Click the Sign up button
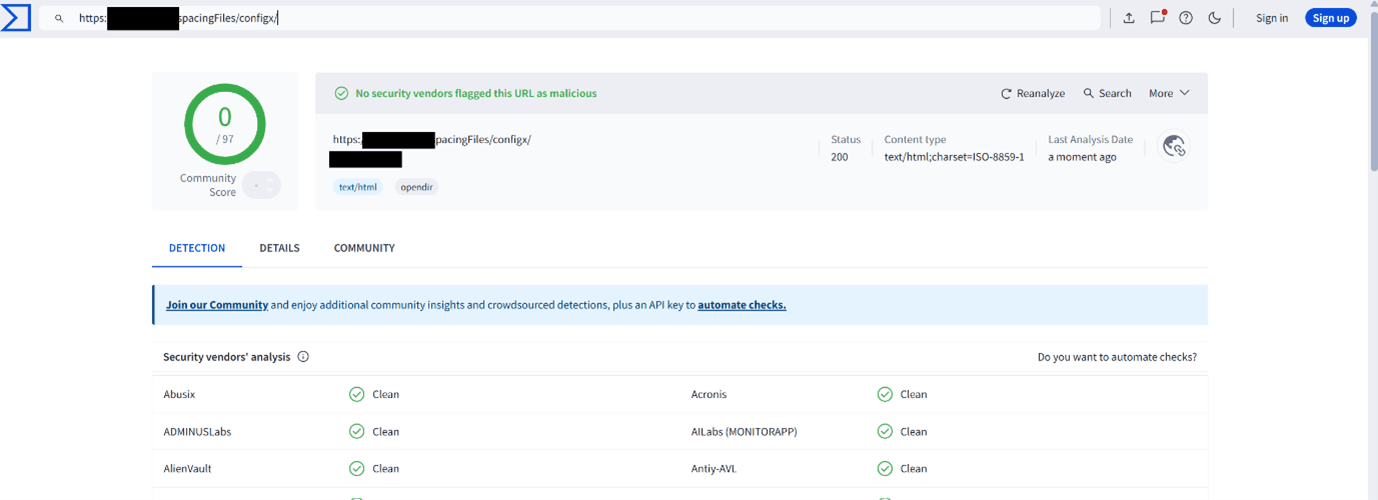The width and height of the screenshot is (1378, 500). pos(1331,18)
